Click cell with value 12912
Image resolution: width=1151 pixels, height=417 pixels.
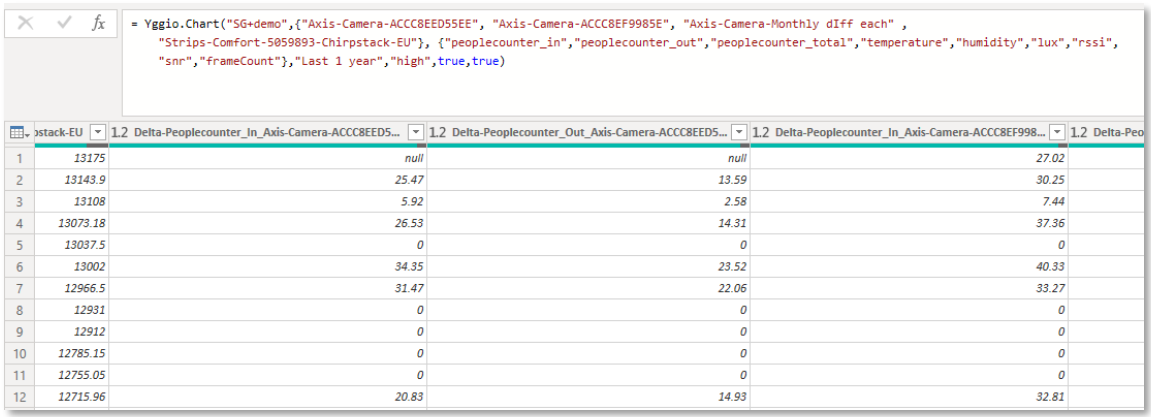pyautogui.click(x=72, y=331)
